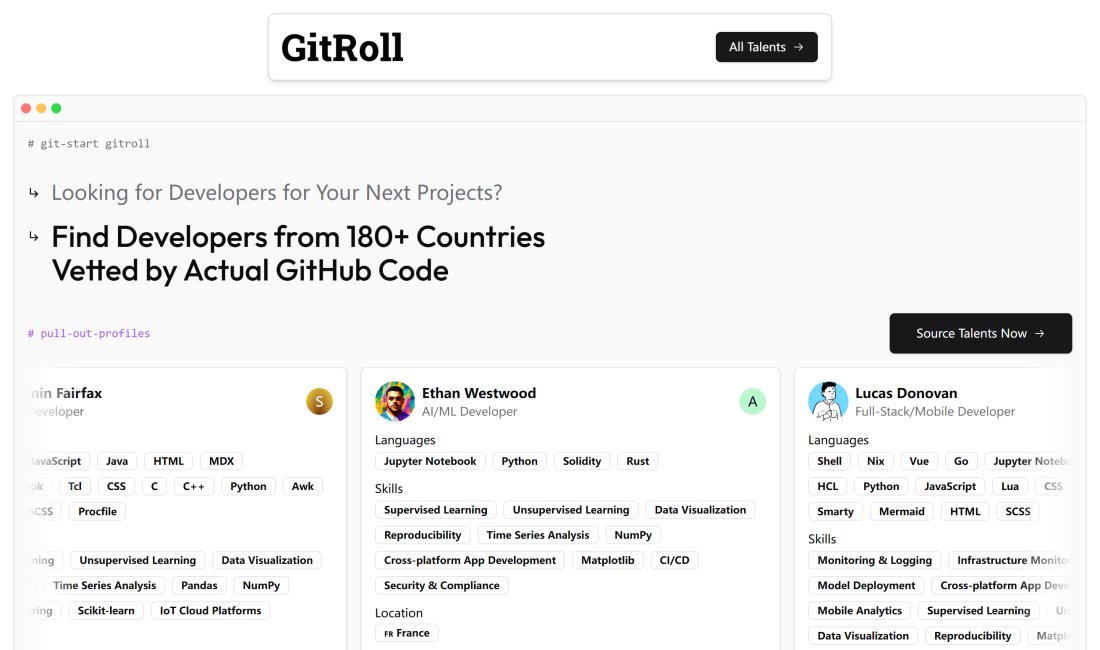Image resolution: width=1100 pixels, height=650 pixels.
Task: Click the GitRoll logo
Action: pyautogui.click(x=342, y=48)
